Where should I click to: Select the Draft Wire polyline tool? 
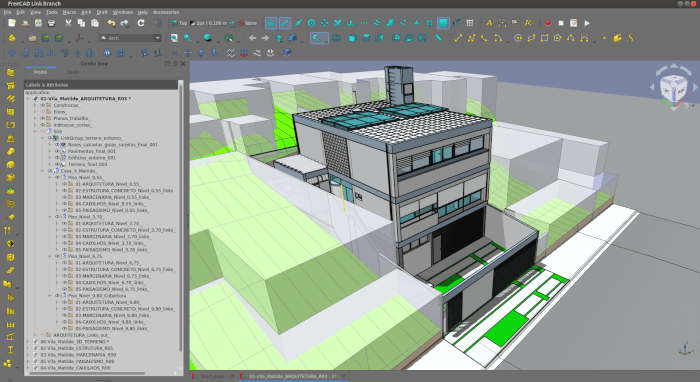(x=471, y=38)
